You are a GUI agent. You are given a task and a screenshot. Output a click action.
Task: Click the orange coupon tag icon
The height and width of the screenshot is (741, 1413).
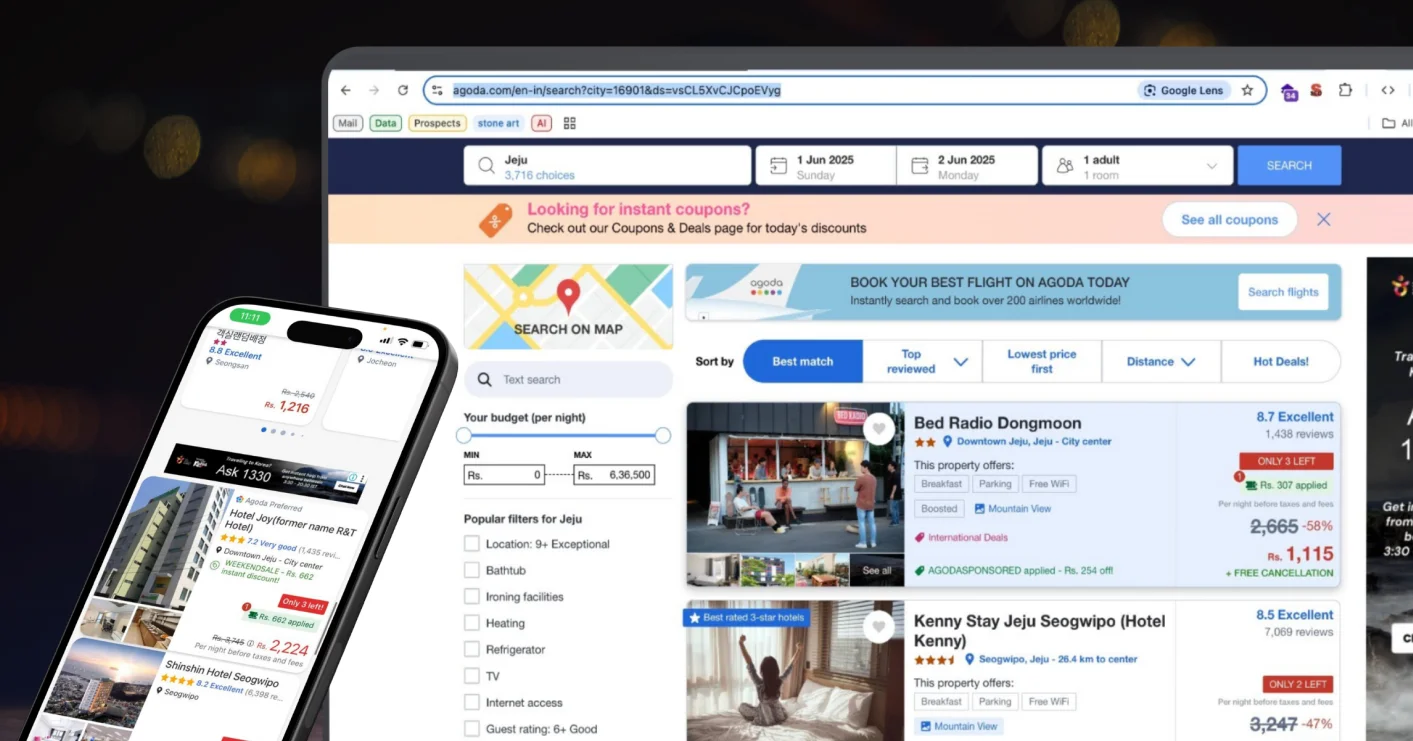point(496,219)
